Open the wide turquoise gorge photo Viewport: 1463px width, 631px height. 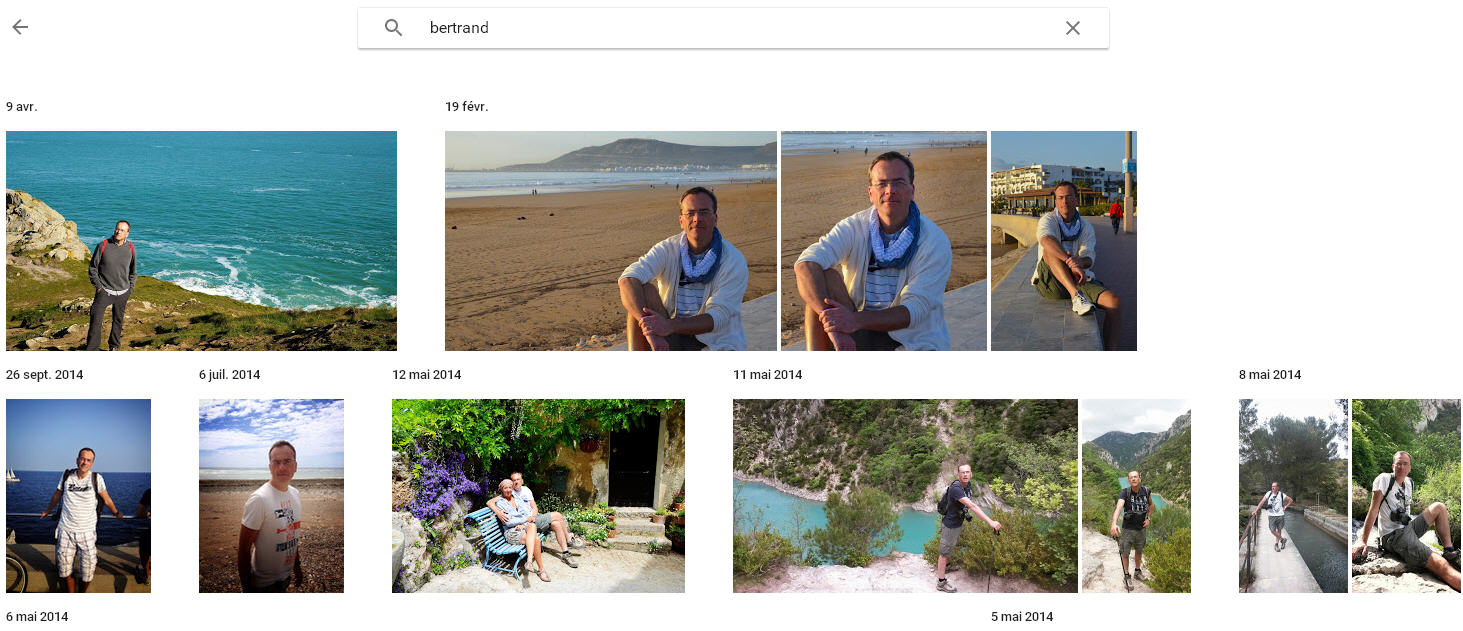[x=904, y=496]
